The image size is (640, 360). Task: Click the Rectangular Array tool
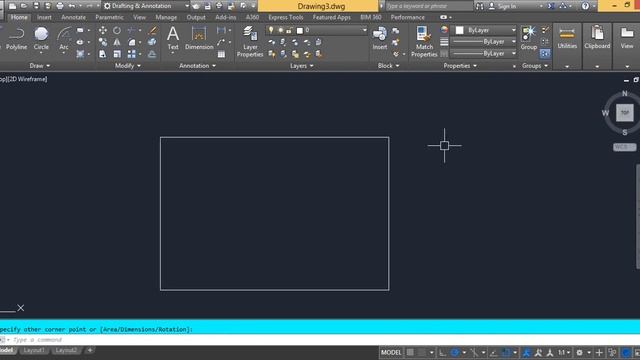click(x=131, y=54)
